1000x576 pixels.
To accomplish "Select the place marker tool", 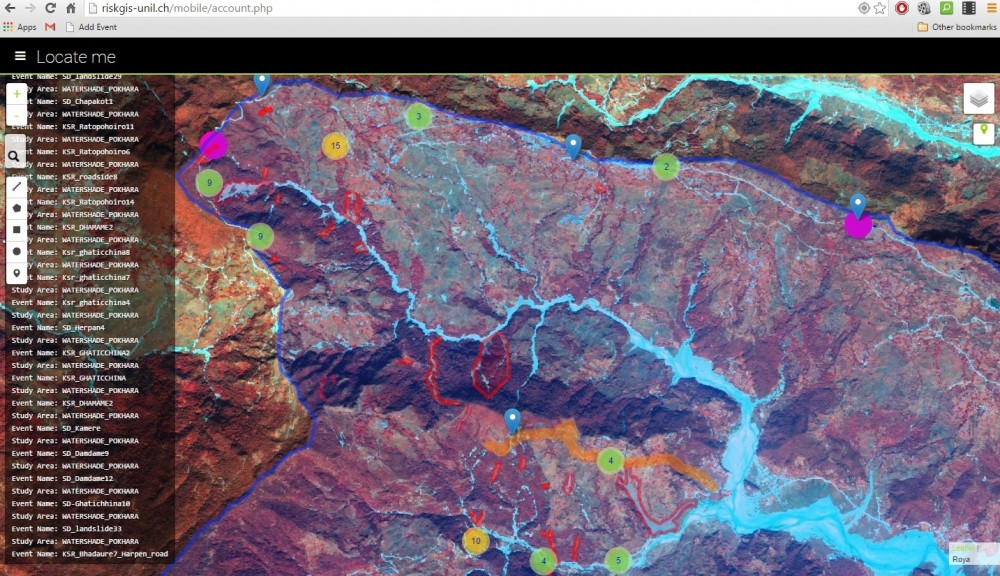I will pyautogui.click(x=17, y=274).
